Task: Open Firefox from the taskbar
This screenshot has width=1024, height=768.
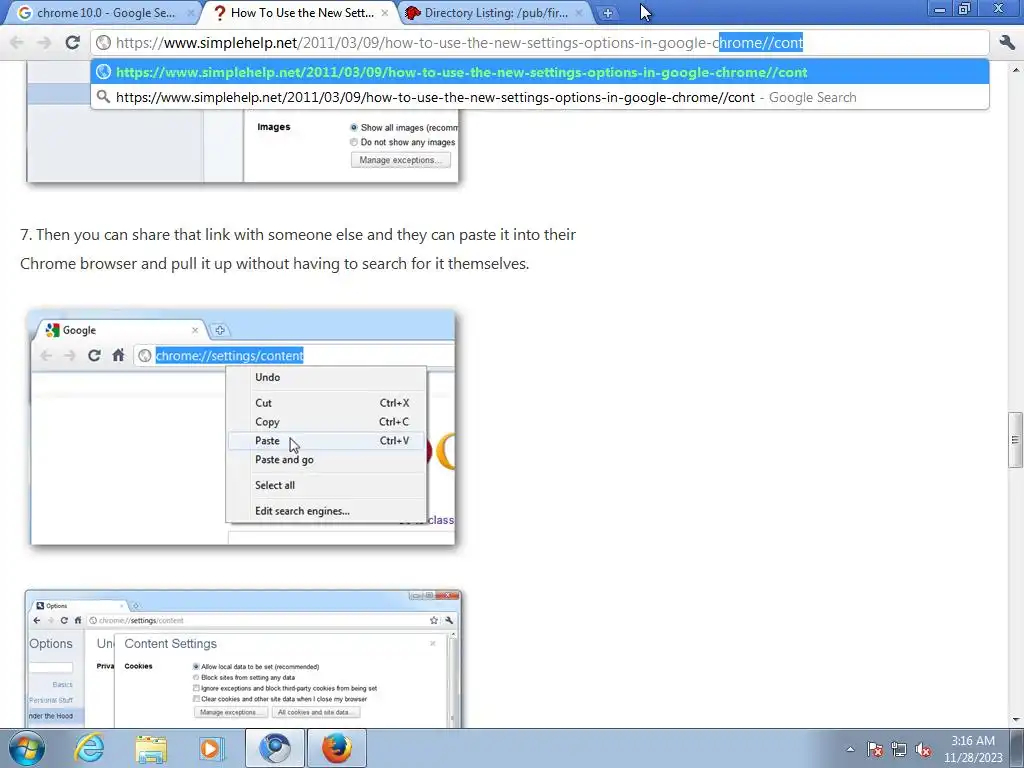Action: (x=336, y=748)
